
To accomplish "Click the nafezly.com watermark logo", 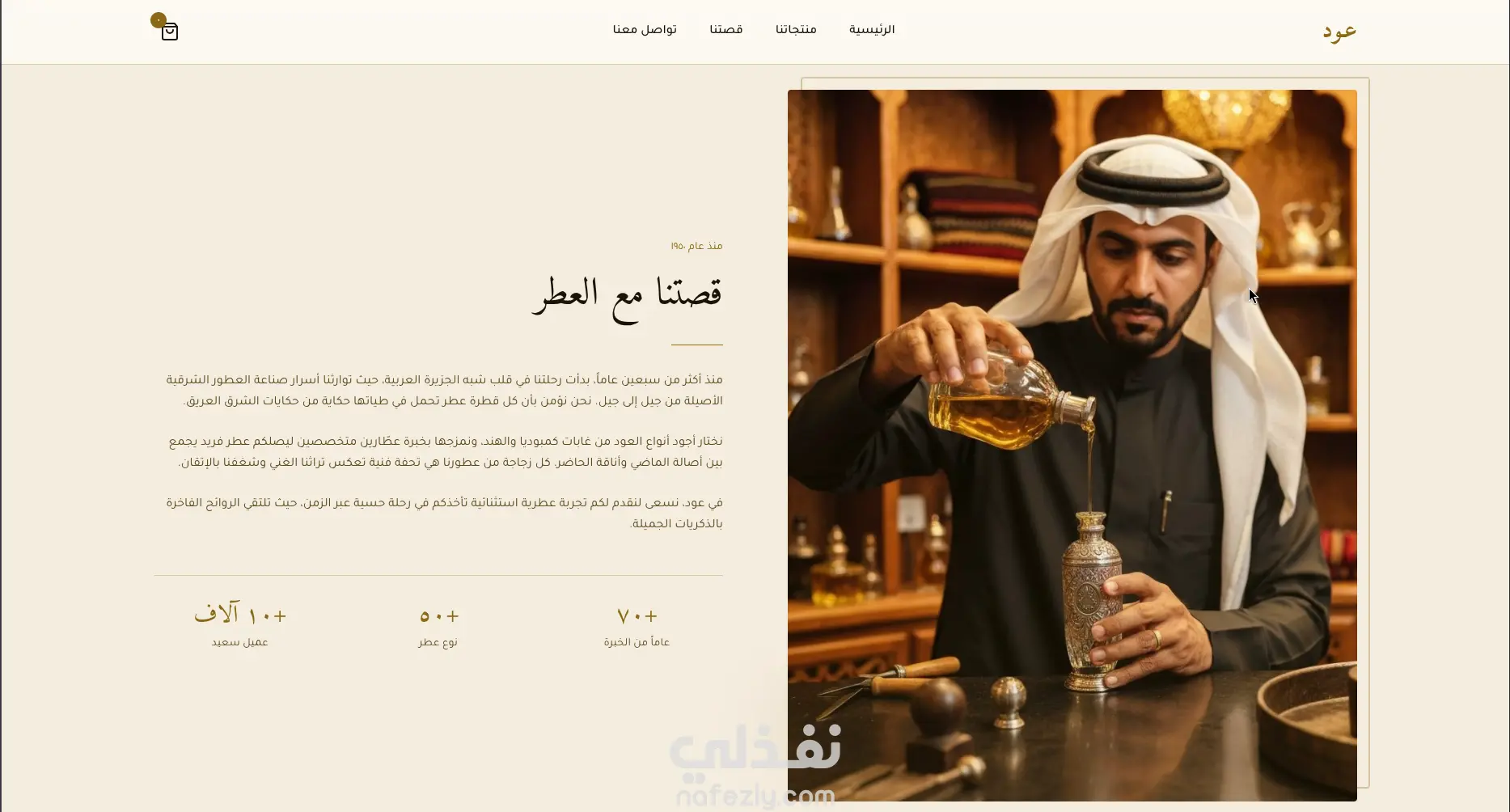I will click(755, 766).
